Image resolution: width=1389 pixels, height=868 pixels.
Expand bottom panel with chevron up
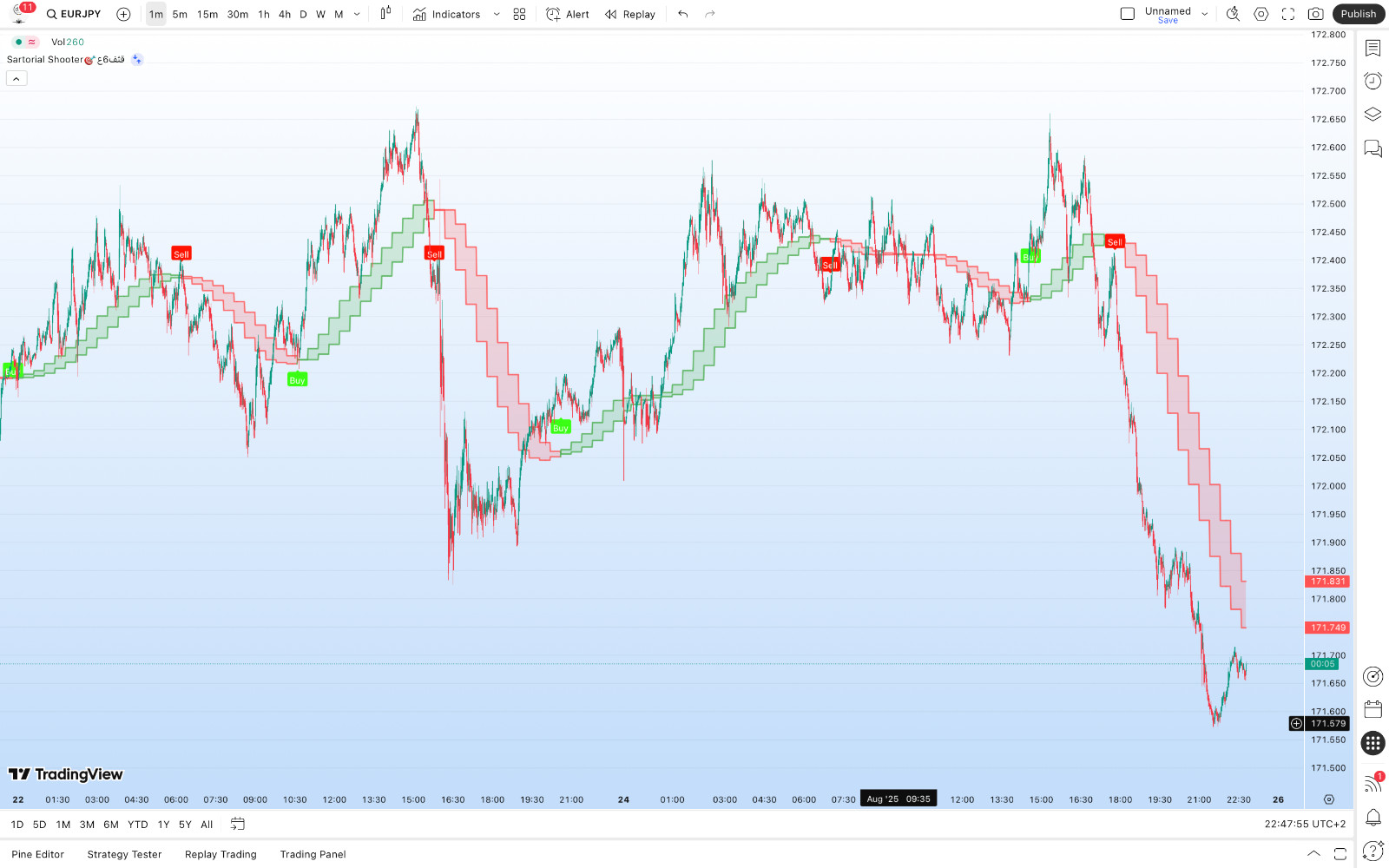click(x=1313, y=853)
